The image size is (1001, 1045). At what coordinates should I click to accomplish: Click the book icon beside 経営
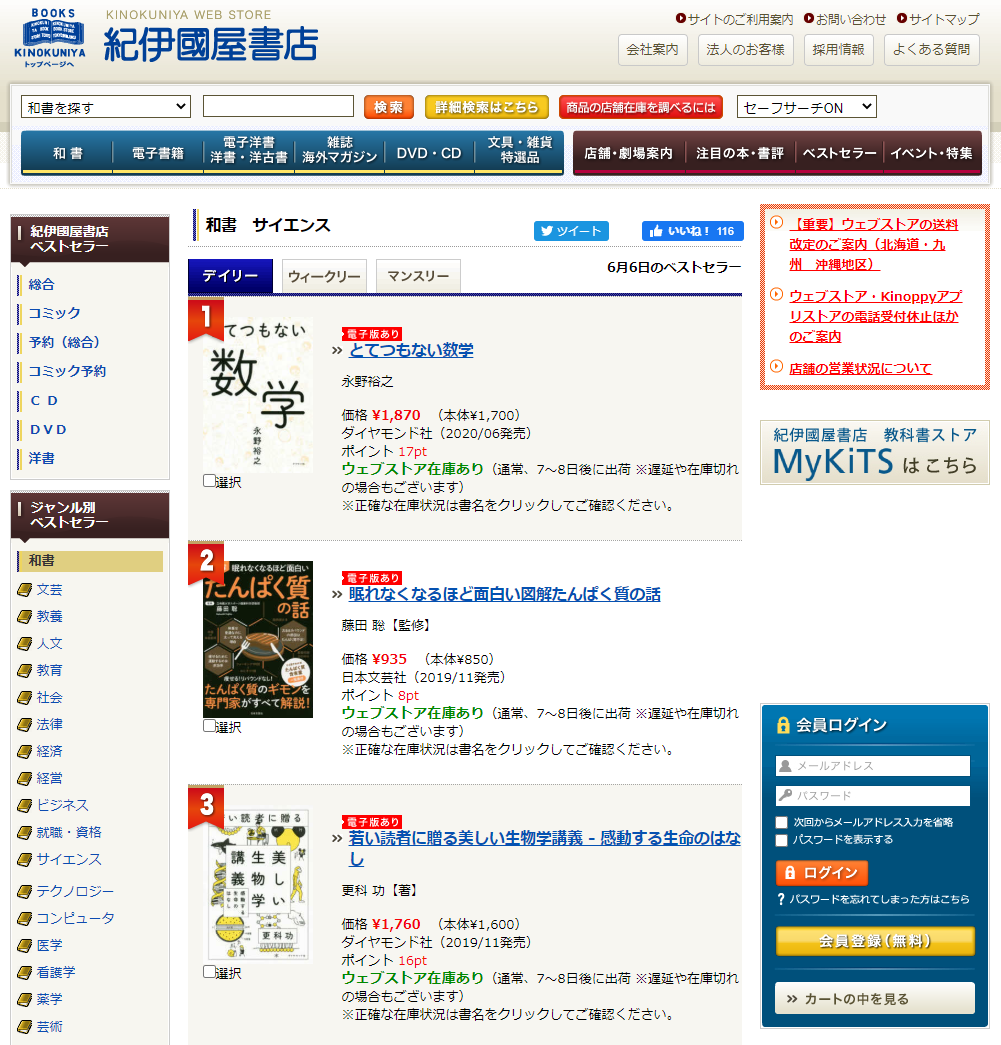(25, 778)
